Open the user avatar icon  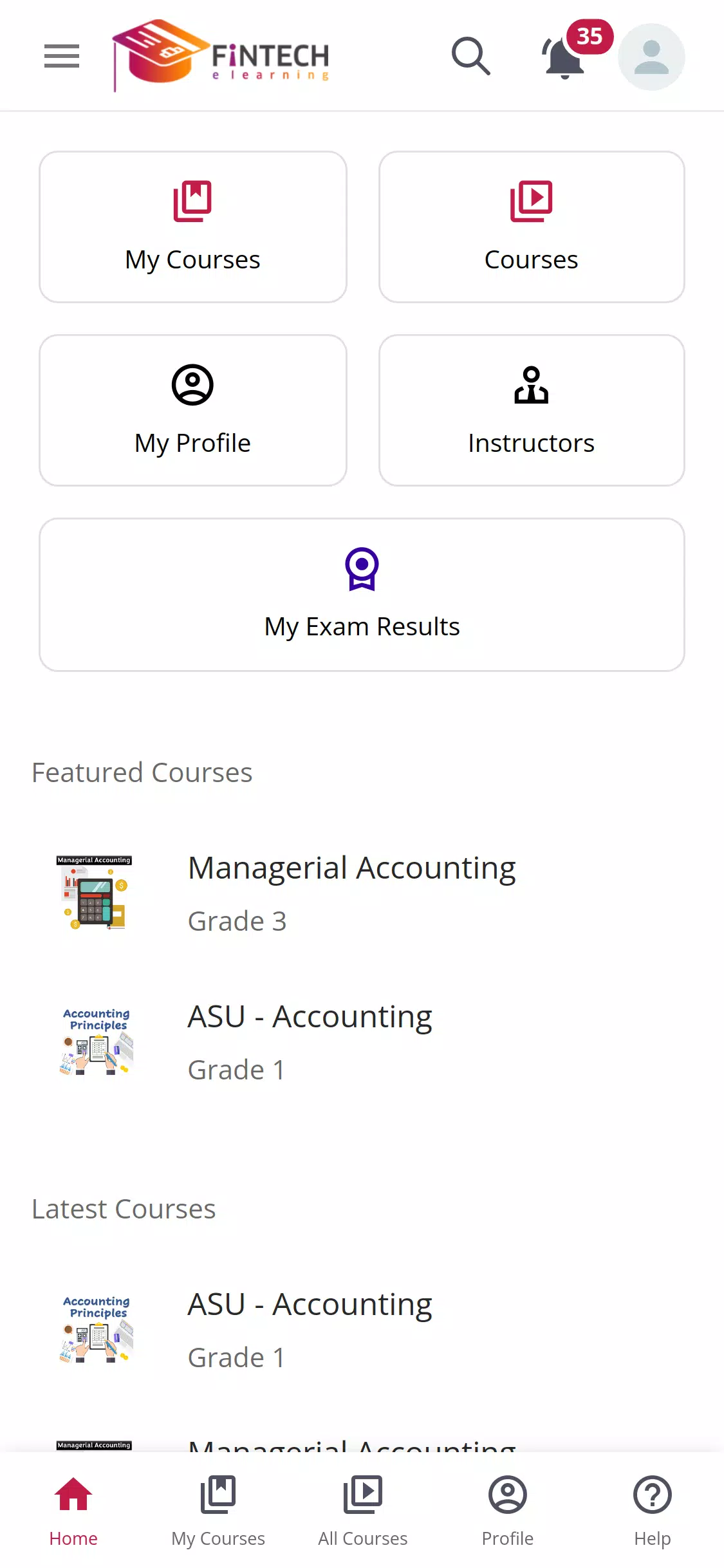click(x=651, y=57)
